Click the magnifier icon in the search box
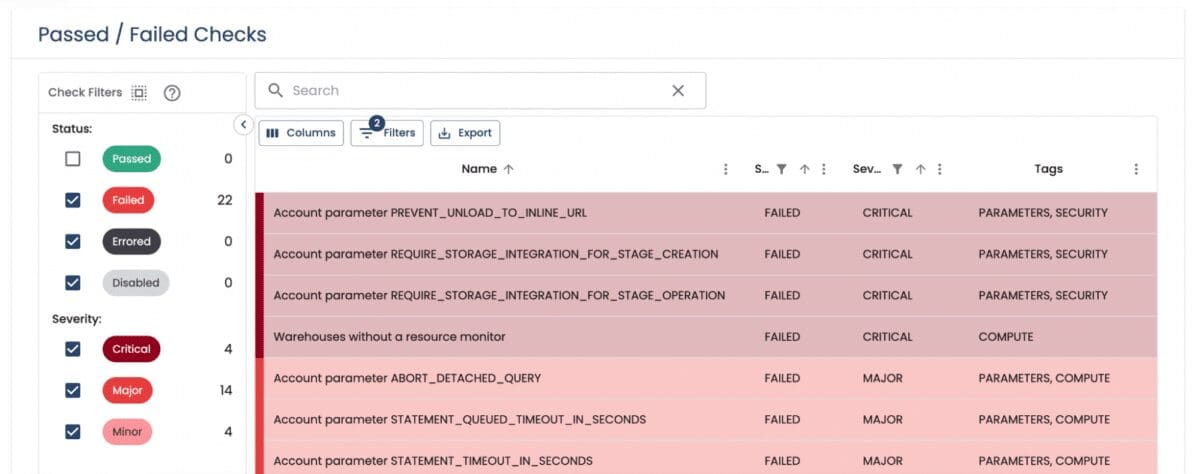The image size is (1200, 474). [x=276, y=90]
